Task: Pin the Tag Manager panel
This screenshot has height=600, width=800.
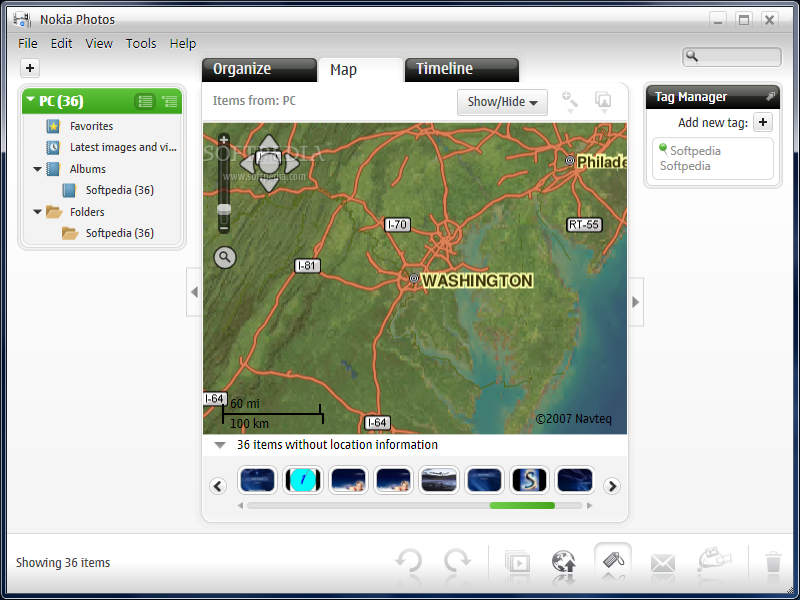Action: click(770, 96)
